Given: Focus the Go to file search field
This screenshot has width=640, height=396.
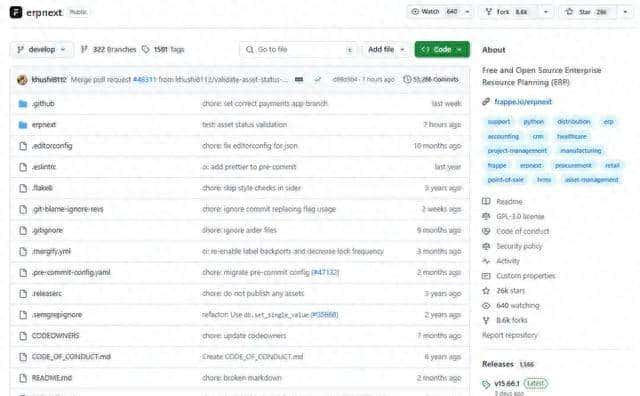Looking at the screenshot, I should pyautogui.click(x=298, y=49).
